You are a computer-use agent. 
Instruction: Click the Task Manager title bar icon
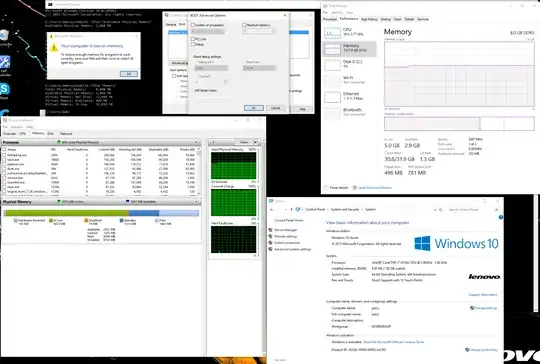point(325,6)
